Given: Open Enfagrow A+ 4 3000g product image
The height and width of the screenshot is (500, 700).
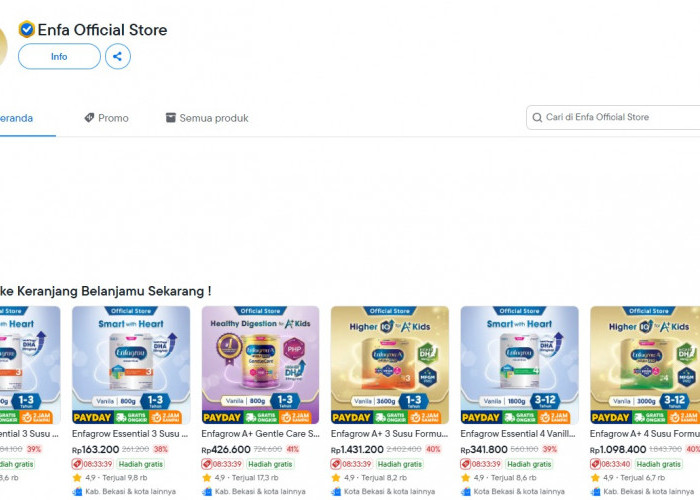Looking at the screenshot, I should (x=645, y=365).
